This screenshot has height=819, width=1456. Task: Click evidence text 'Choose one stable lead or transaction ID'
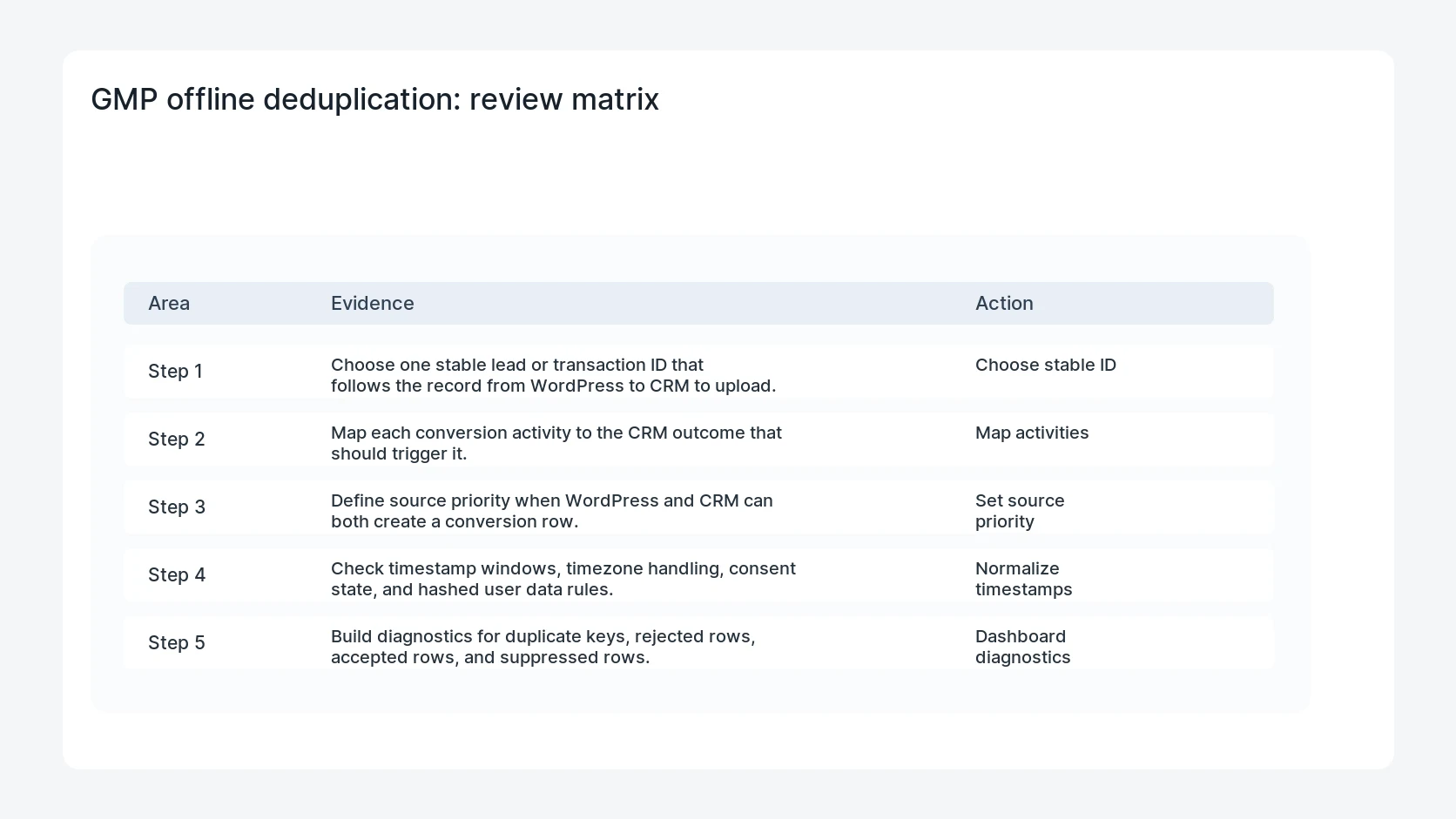[499, 365]
